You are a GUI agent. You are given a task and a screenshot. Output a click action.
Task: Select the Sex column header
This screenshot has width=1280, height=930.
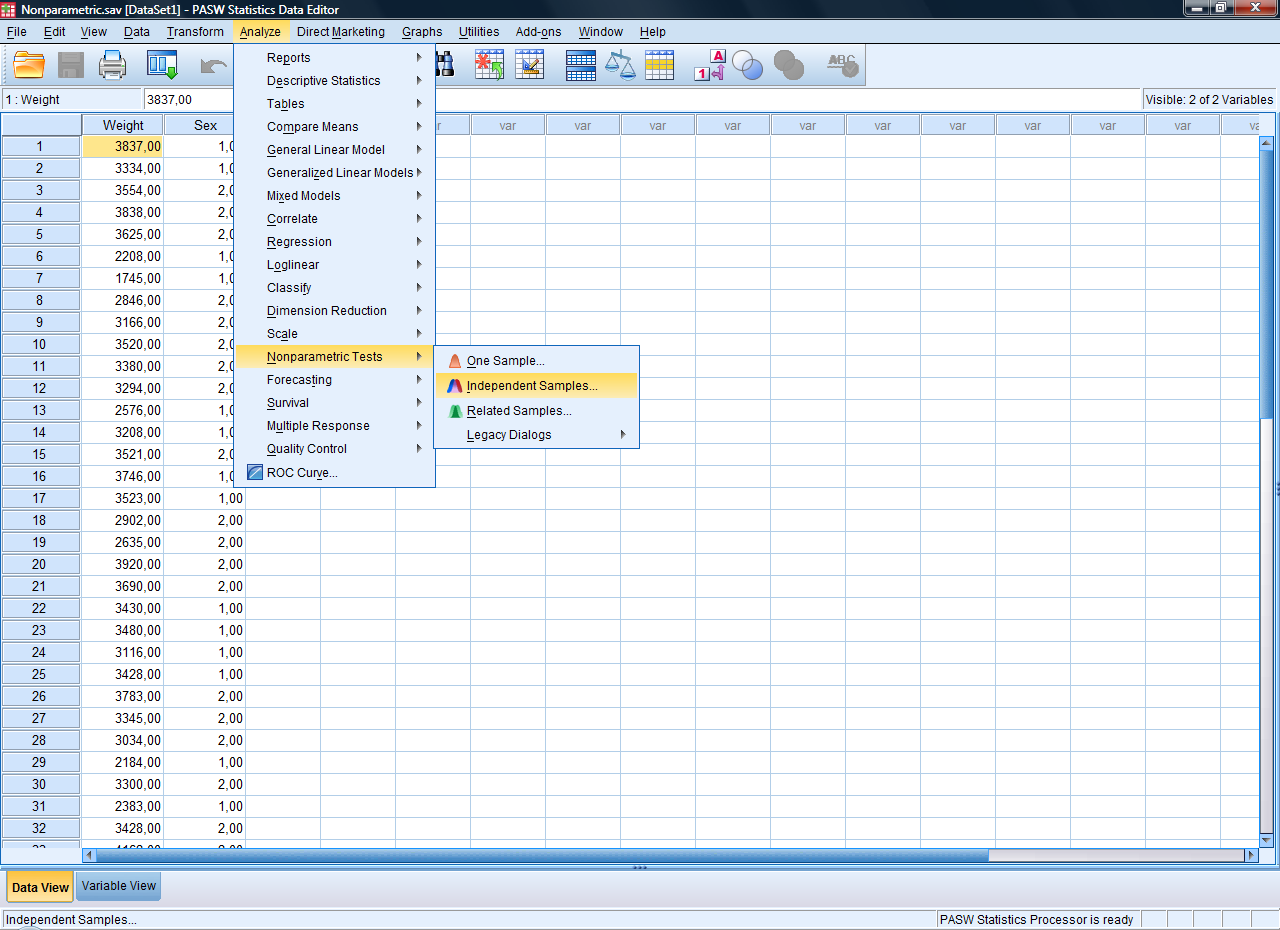tap(205, 125)
